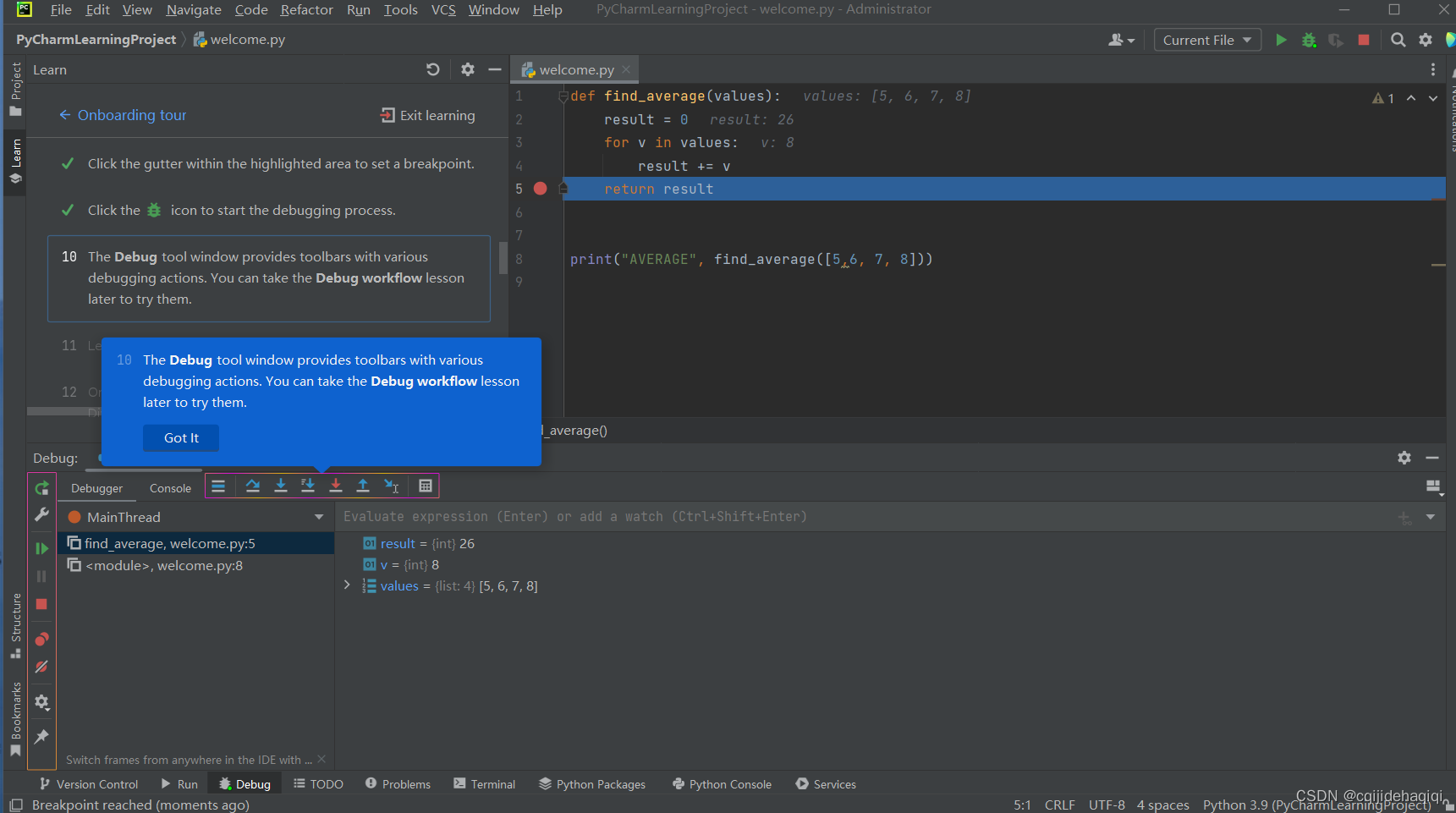This screenshot has width=1456, height=813.
Task: Open debugger settings via the wrench icon
Action: [41, 514]
